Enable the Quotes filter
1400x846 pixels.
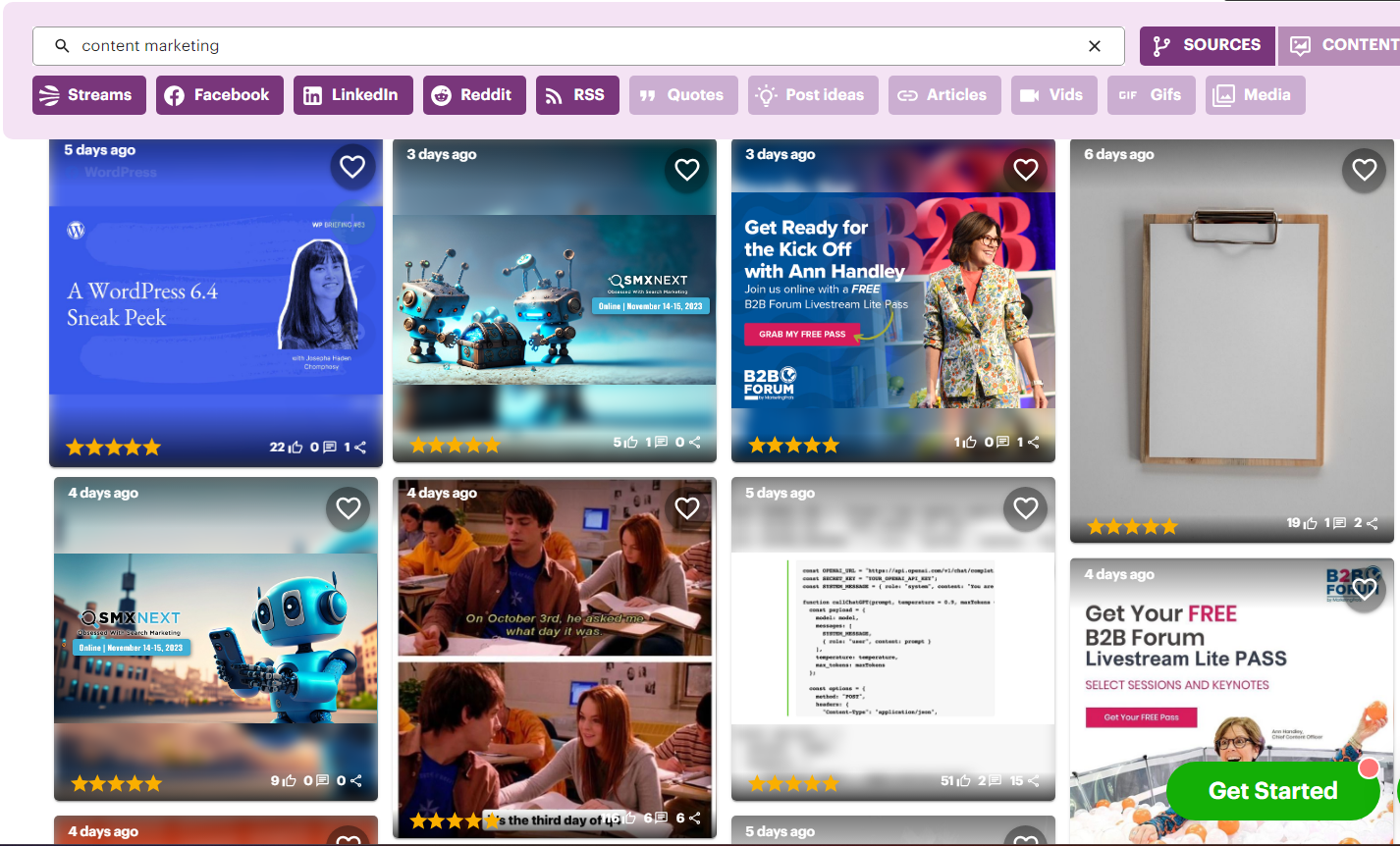coord(683,95)
